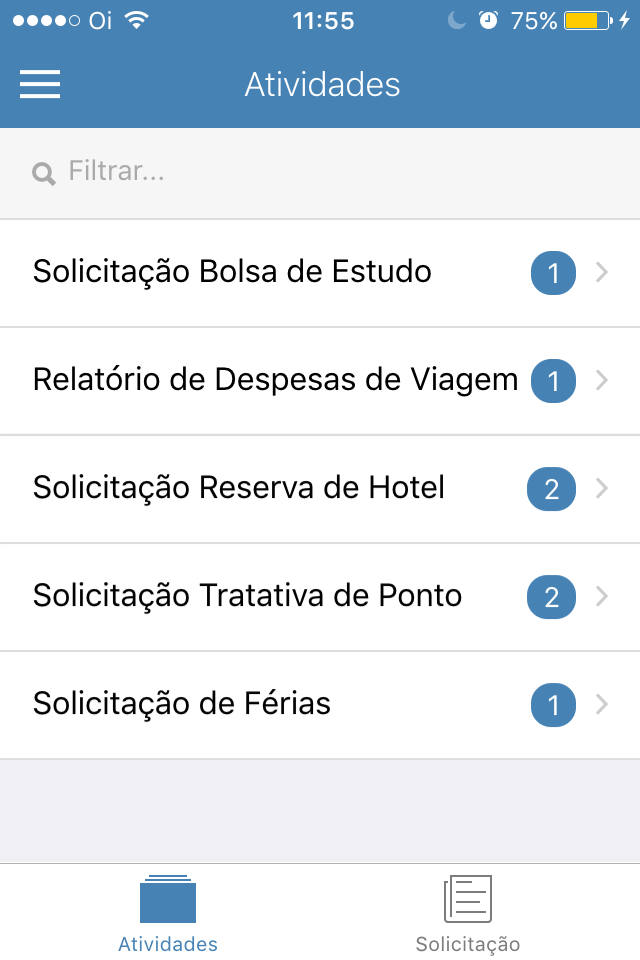Viewport: 640px width, 960px height.
Task: Expand Solicitação de Férias chevron
Action: point(602,704)
